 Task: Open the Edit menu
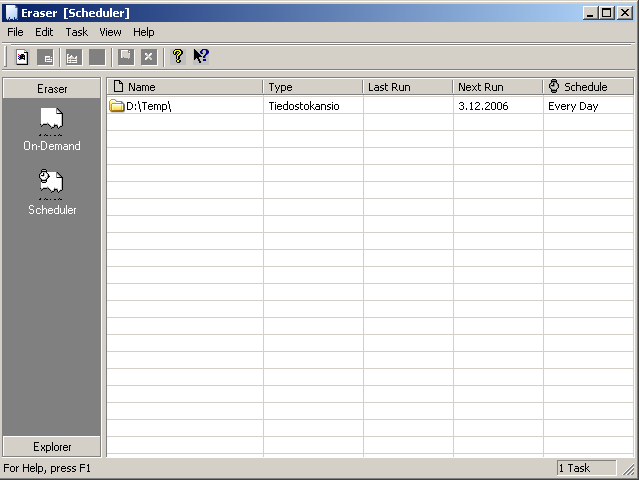(44, 32)
